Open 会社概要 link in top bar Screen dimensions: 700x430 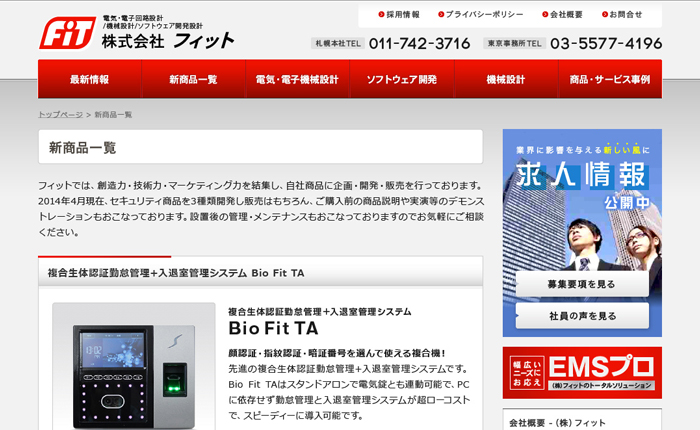(x=562, y=15)
